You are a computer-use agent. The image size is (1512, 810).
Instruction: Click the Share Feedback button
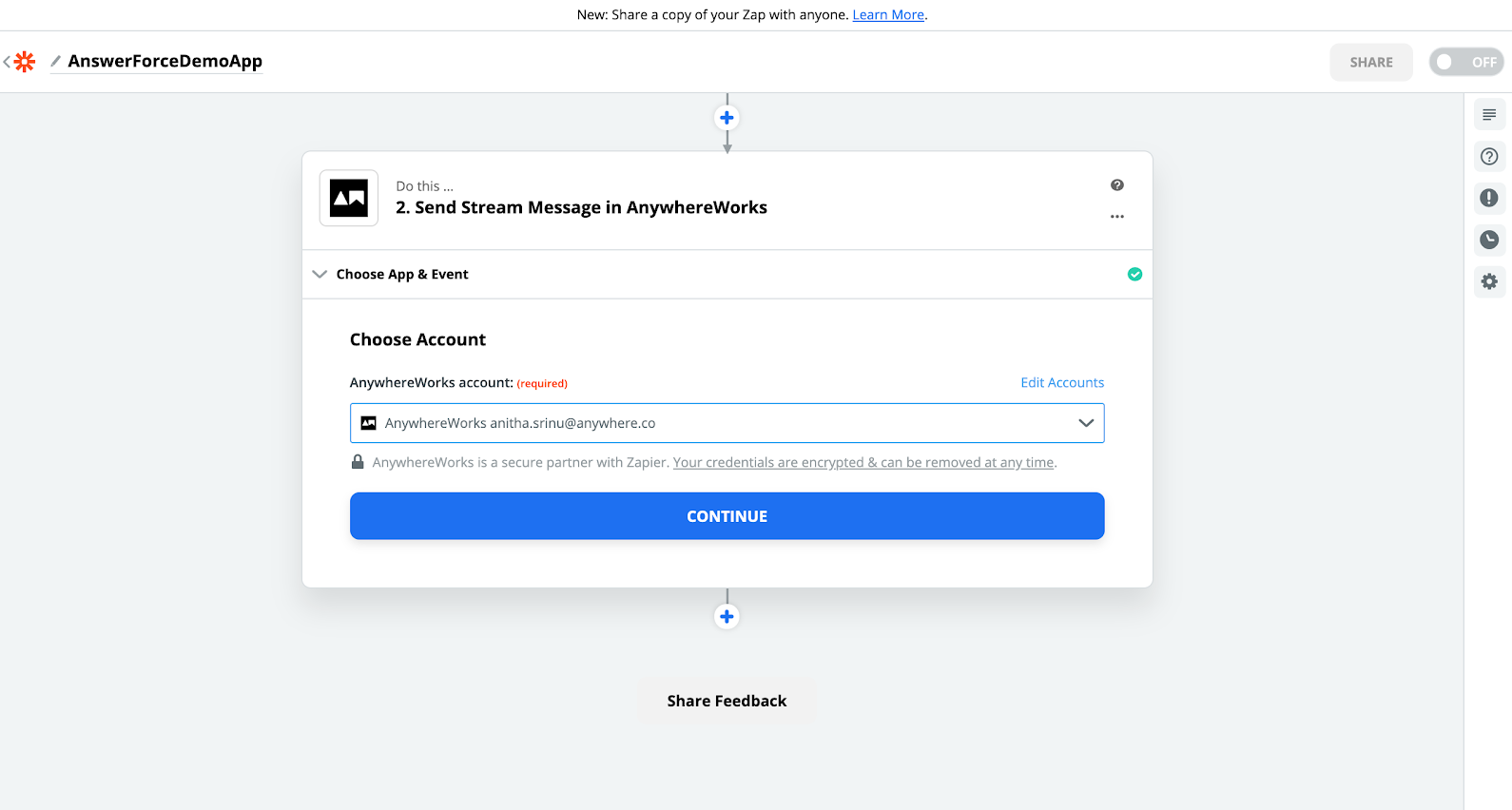pos(727,701)
